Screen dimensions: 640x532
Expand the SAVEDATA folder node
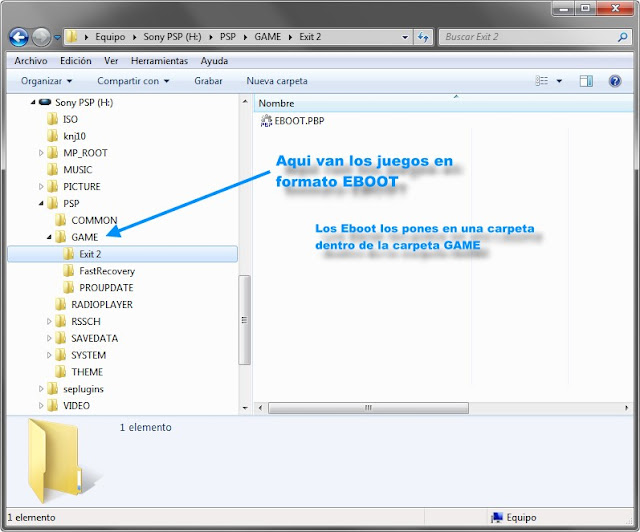49,338
